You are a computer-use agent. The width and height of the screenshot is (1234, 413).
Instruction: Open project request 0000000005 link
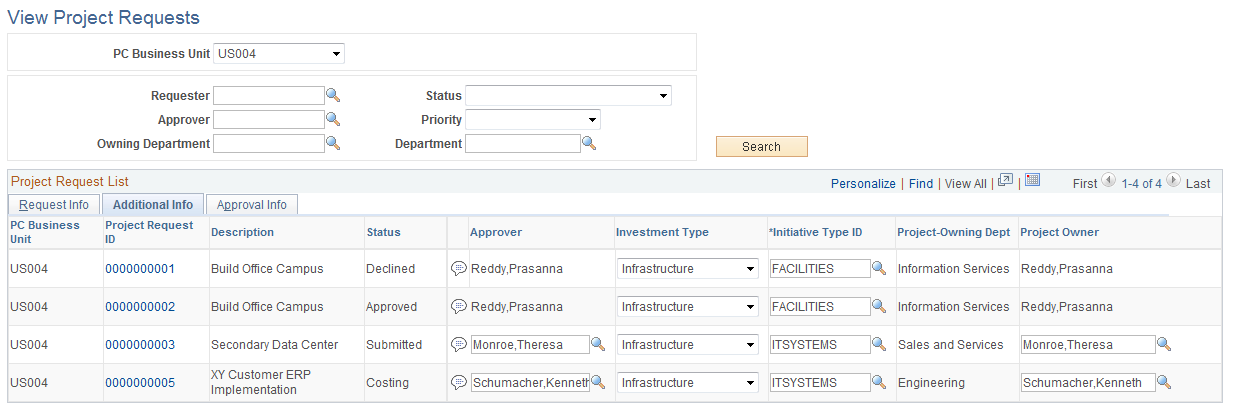click(x=140, y=383)
